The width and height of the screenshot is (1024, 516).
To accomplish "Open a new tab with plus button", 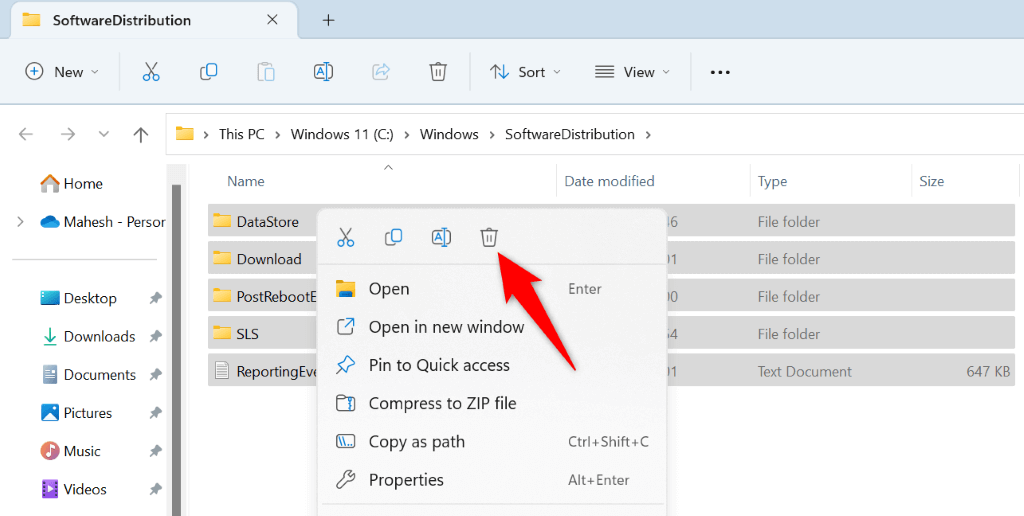I will (x=328, y=20).
